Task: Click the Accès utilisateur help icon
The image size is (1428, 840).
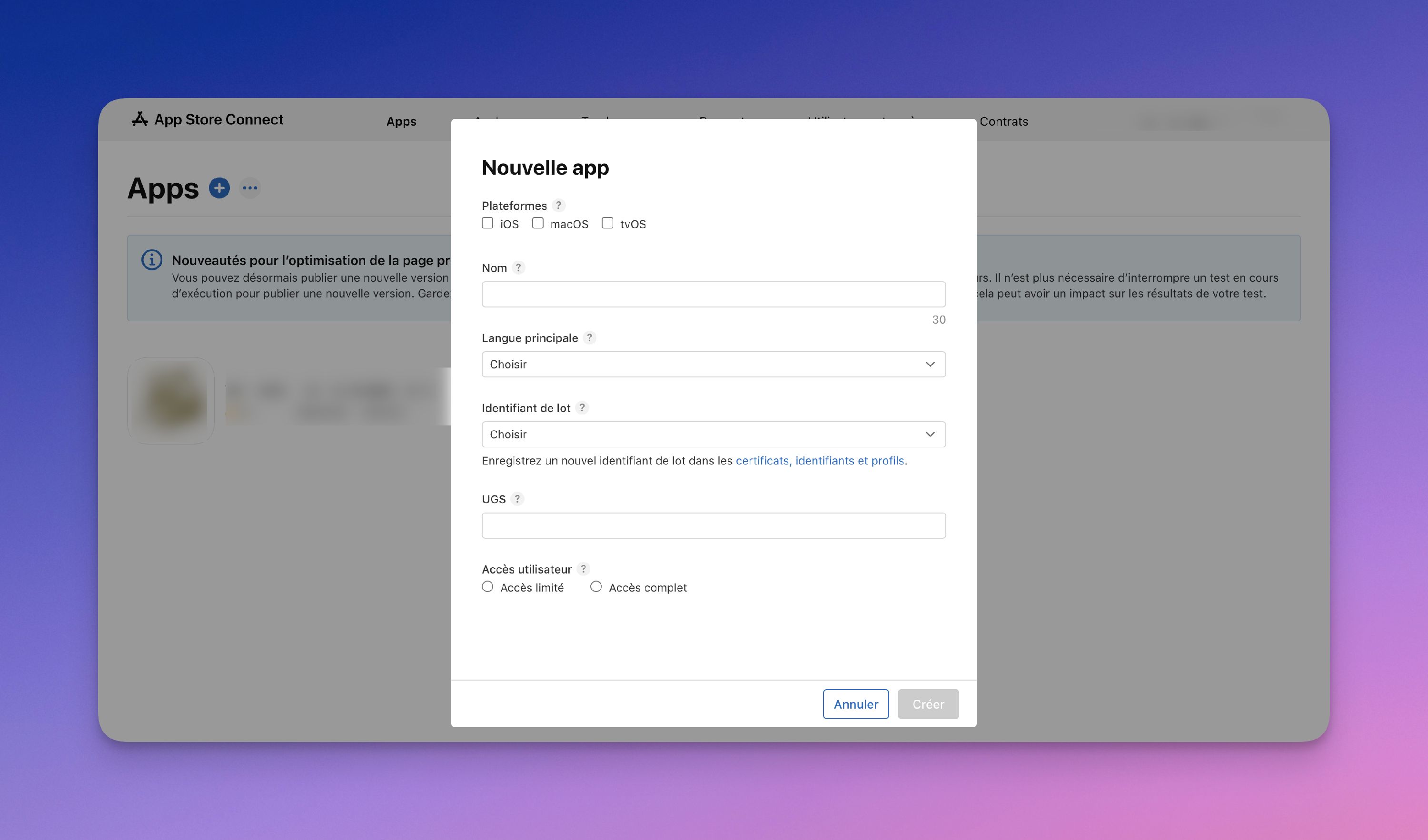Action: coord(584,569)
